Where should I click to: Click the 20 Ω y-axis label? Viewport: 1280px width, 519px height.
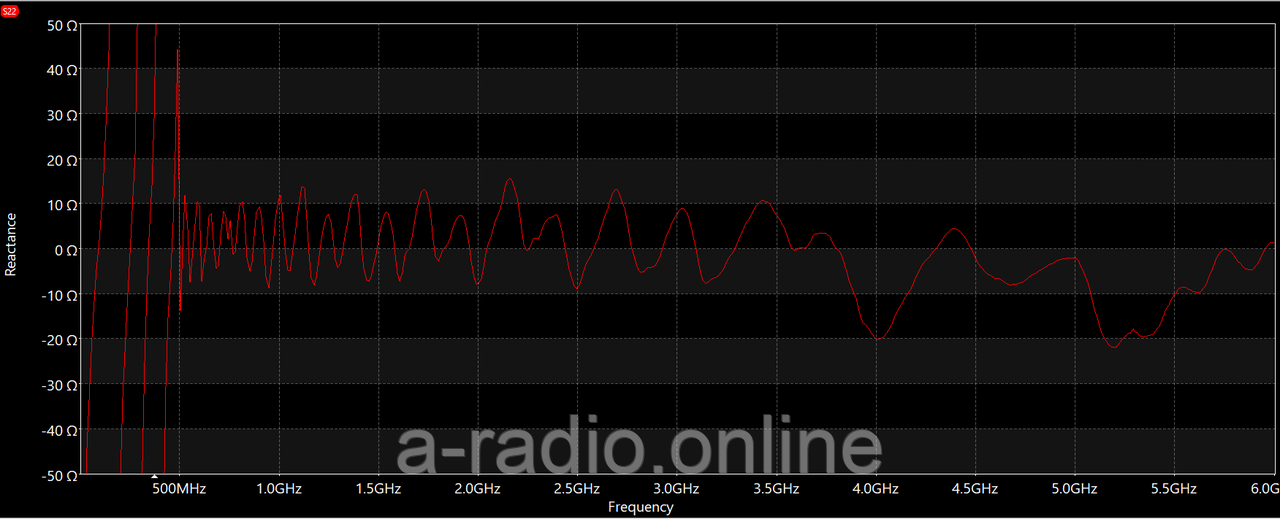[62, 160]
